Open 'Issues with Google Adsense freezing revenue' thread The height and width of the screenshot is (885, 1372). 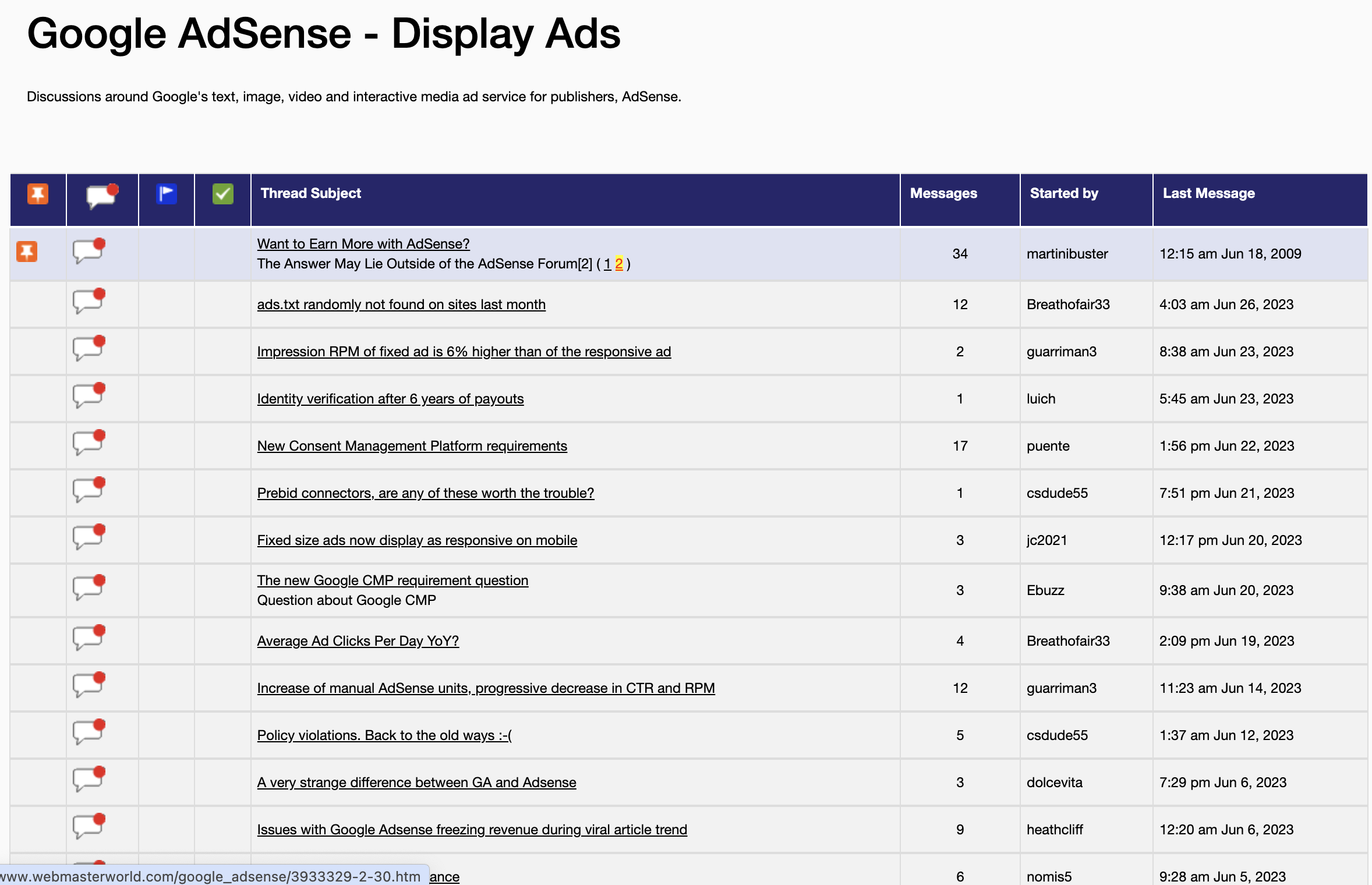(472, 830)
